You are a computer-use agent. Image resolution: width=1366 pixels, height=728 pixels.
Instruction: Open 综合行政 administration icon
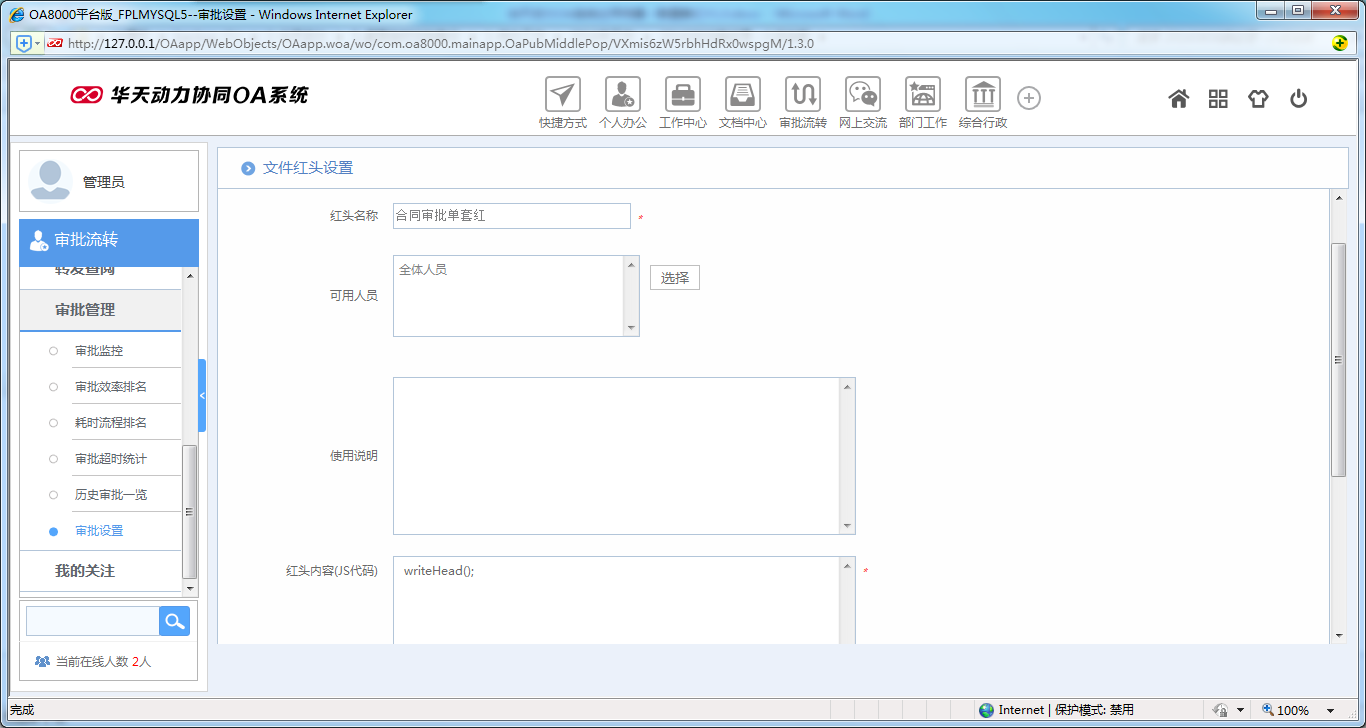(983, 95)
